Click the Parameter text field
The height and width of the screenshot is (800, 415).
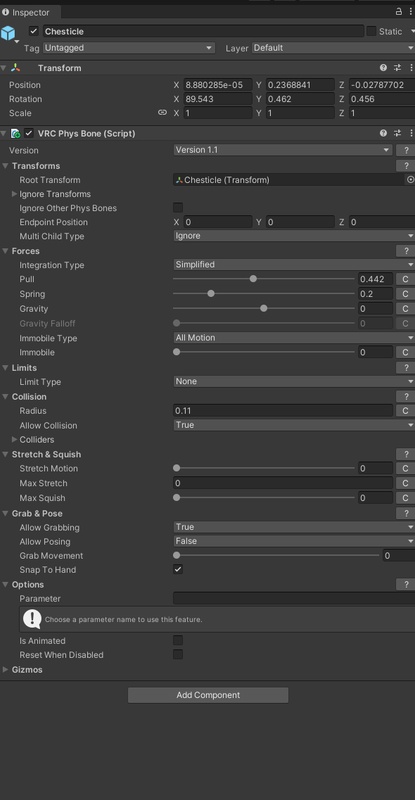click(x=294, y=598)
